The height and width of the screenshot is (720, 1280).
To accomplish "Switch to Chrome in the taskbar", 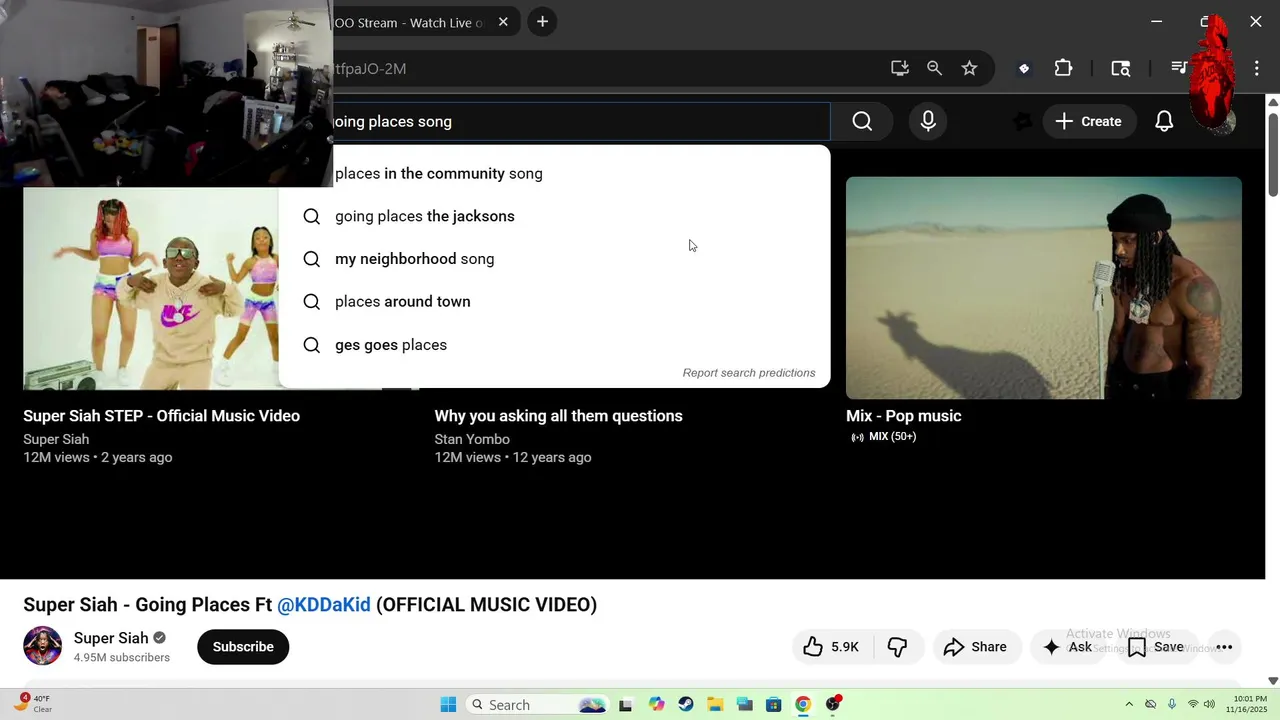I will click(x=803, y=704).
